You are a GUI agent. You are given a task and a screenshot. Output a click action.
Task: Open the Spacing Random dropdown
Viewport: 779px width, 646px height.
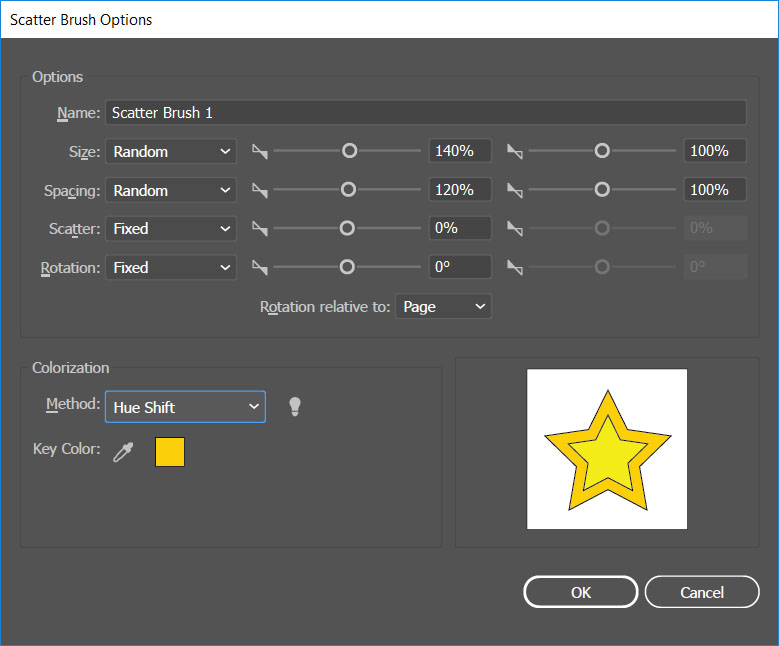coord(171,190)
